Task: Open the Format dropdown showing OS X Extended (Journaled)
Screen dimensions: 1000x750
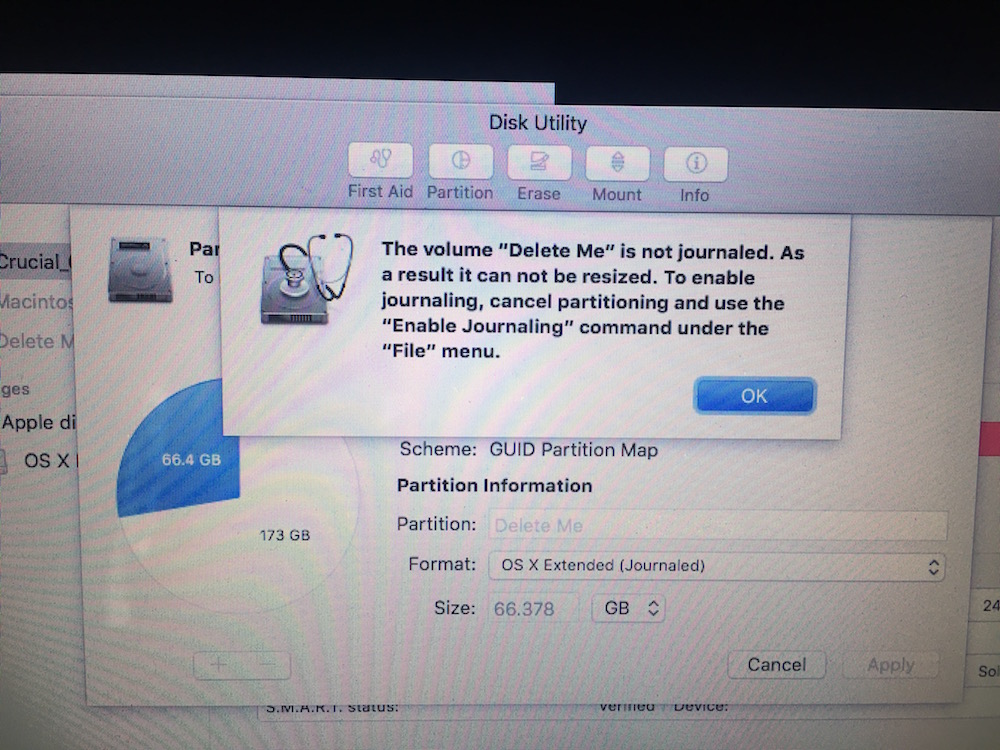Action: click(717, 566)
